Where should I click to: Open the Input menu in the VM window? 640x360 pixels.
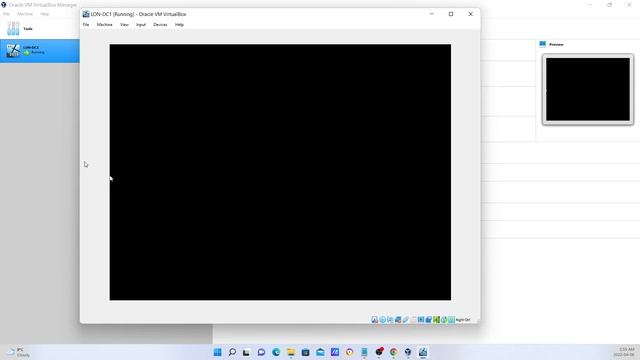pos(141,24)
